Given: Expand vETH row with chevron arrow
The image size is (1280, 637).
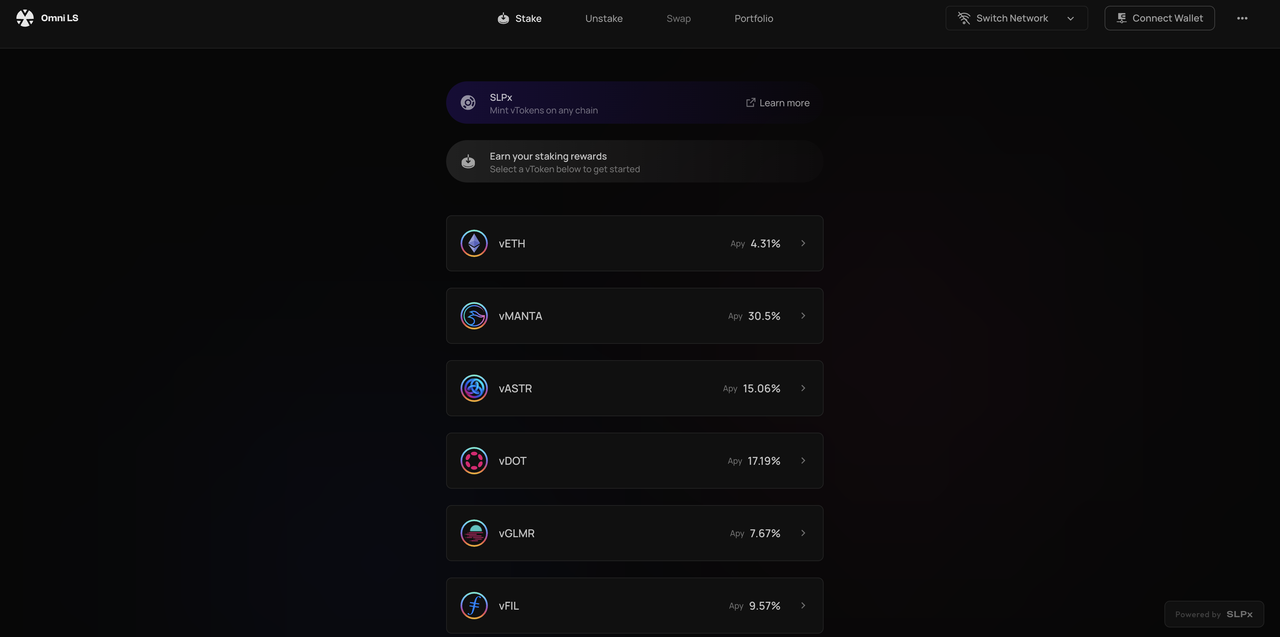Looking at the screenshot, I should coord(803,243).
